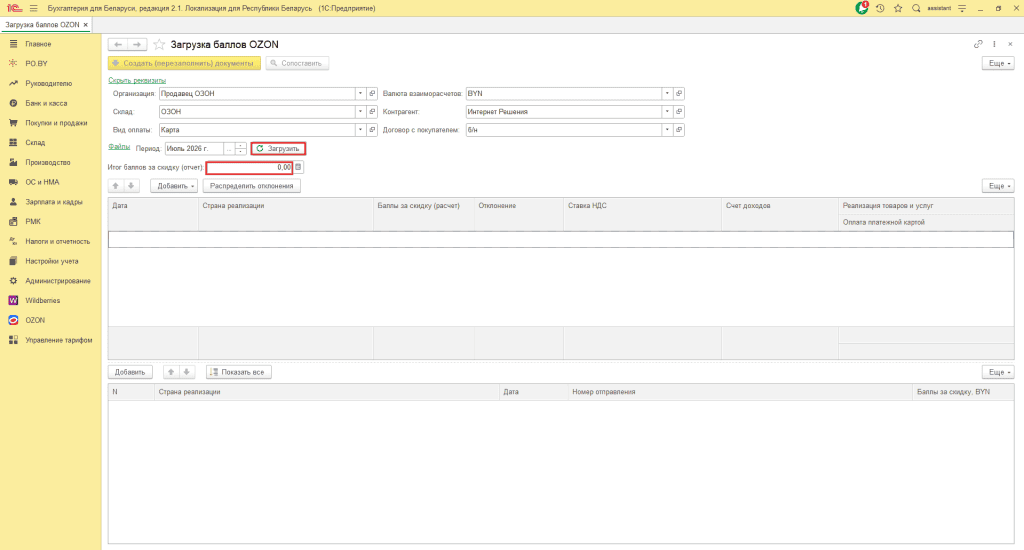Open Администрирование section
The image size is (1024, 550).
coord(57,281)
